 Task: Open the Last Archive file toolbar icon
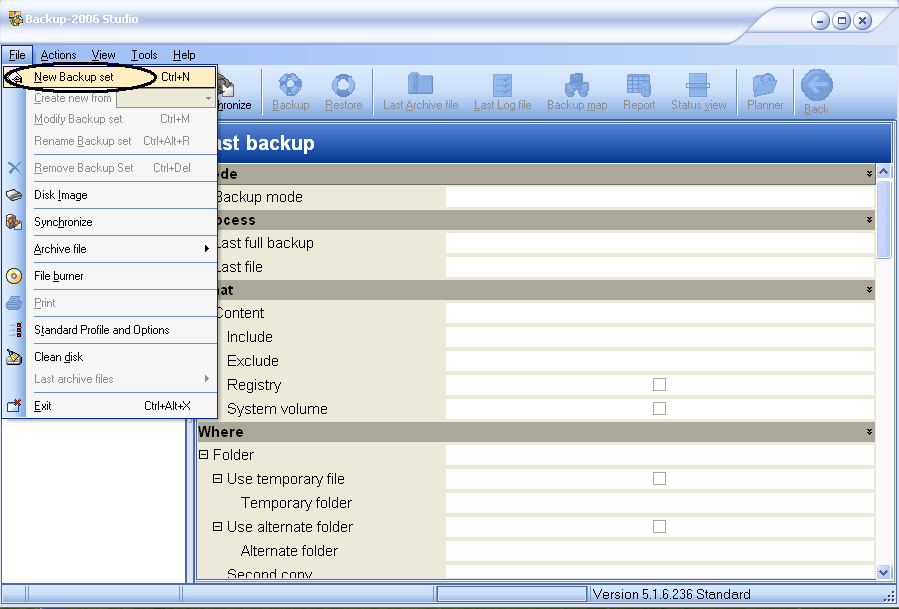(x=420, y=84)
